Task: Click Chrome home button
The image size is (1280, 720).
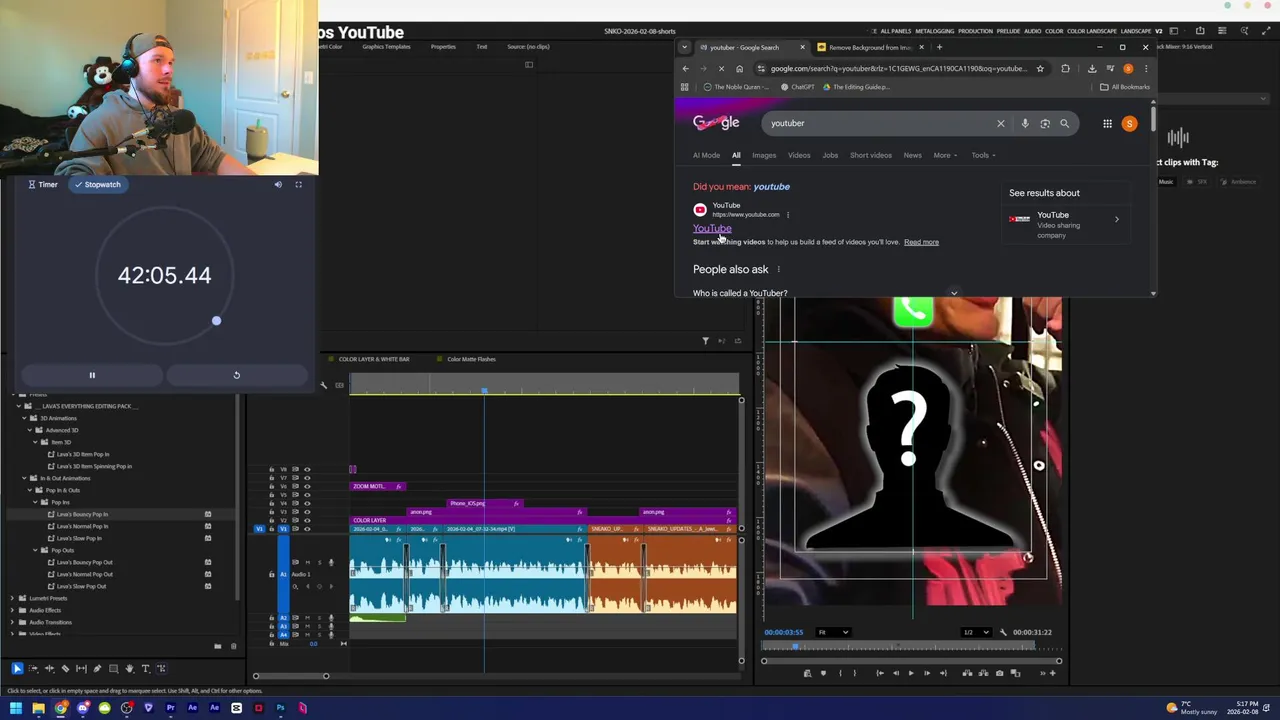Action: 739,69
